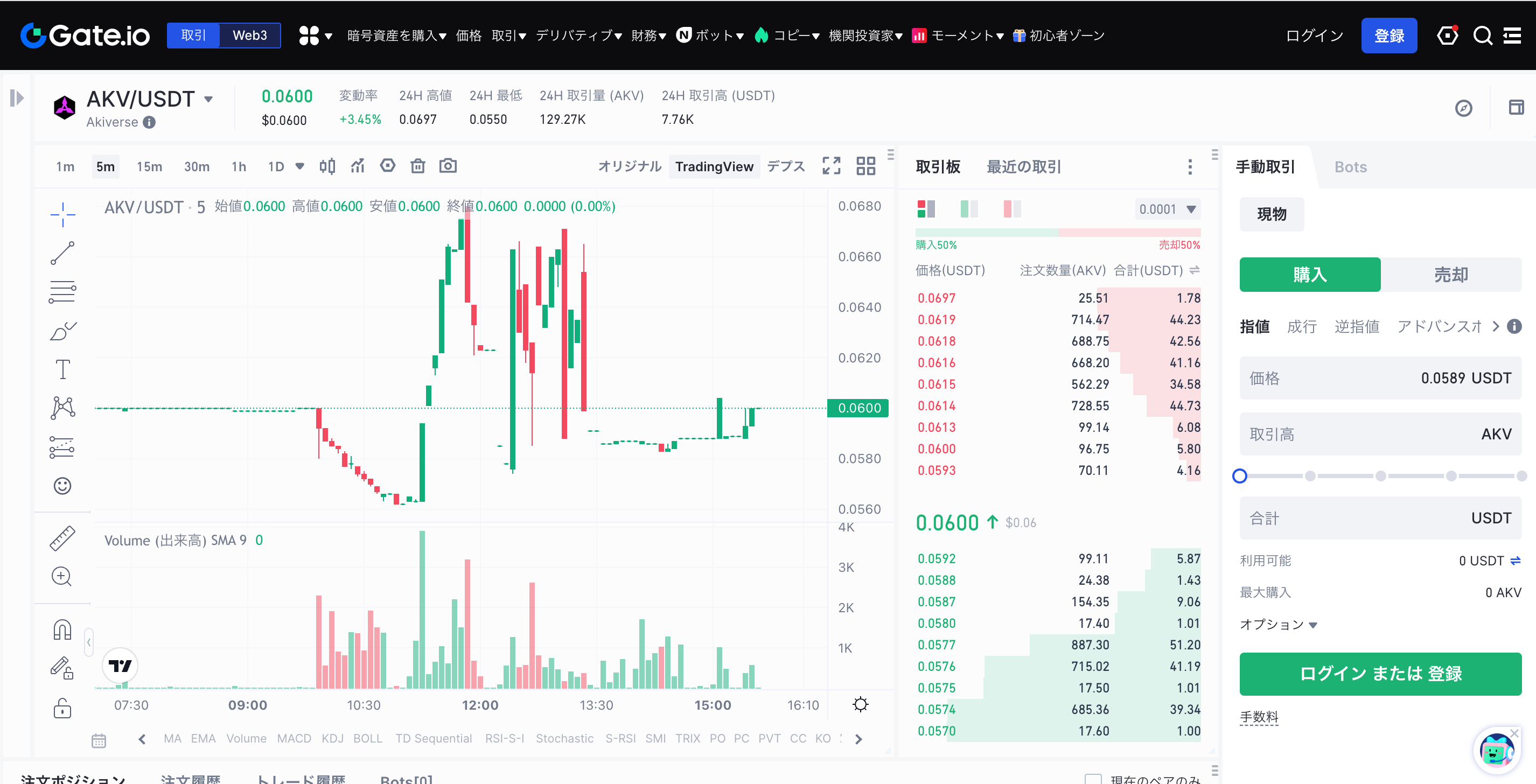Click the 50% mark on amount slider
Viewport: 1536px width, 784px height.
click(1381, 476)
